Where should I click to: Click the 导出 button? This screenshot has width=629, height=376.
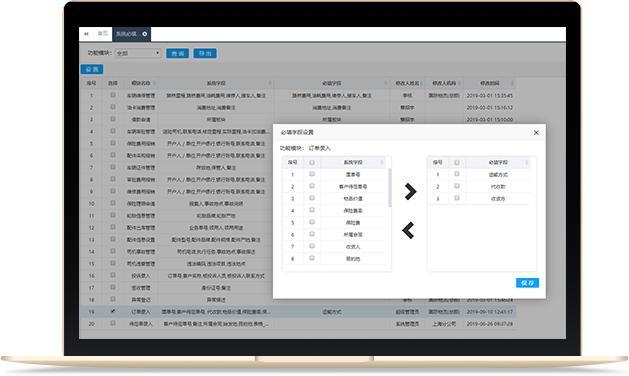tap(205, 53)
